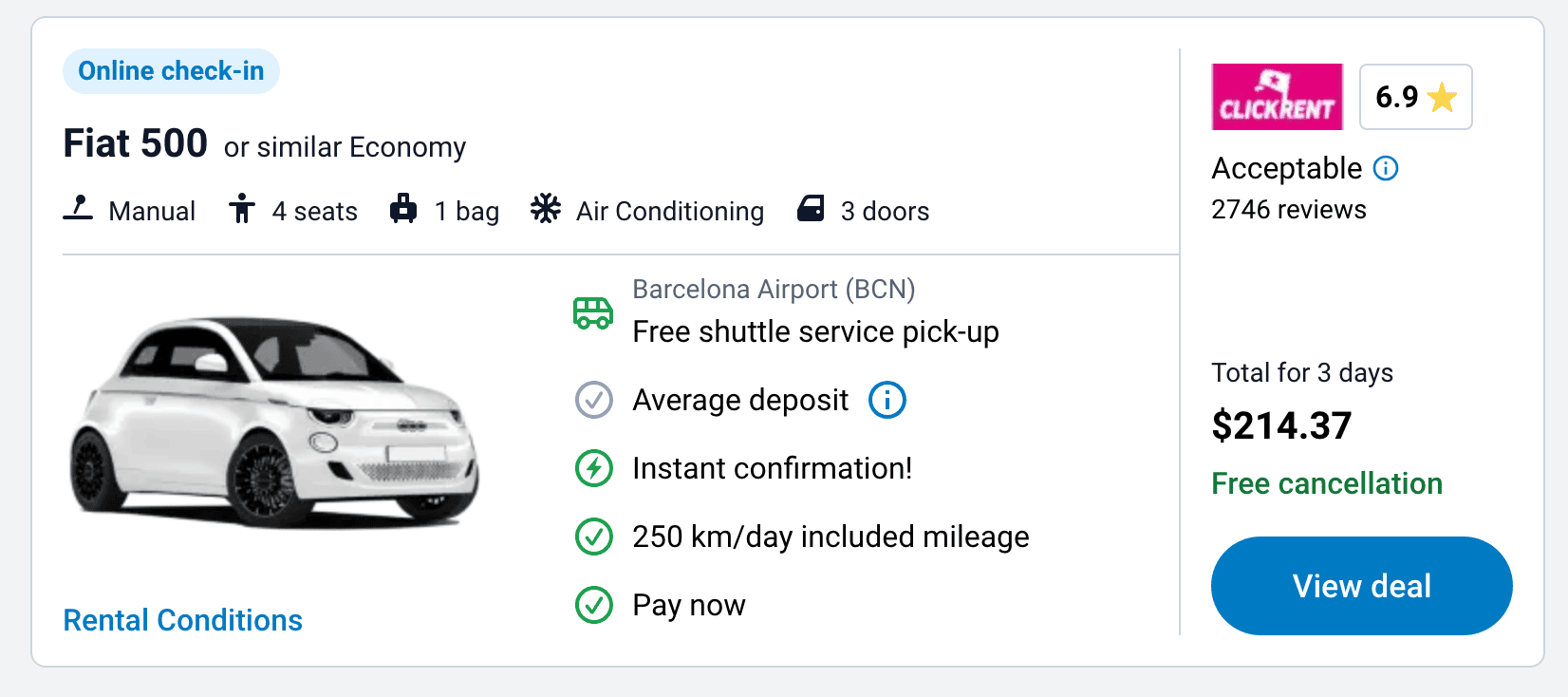Click the luggage bag icon
Image resolution: width=1568 pixels, height=697 pixels.
(x=403, y=208)
